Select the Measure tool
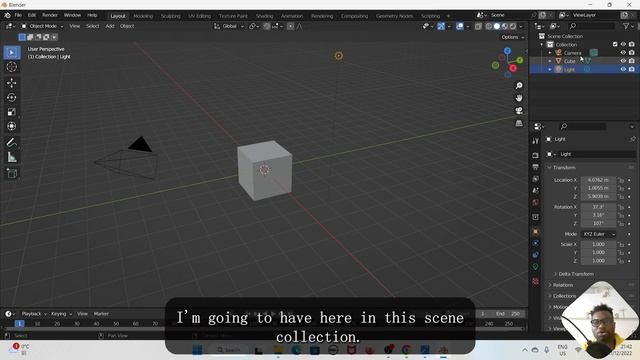This screenshot has height=360, width=640. pyautogui.click(x=11, y=157)
